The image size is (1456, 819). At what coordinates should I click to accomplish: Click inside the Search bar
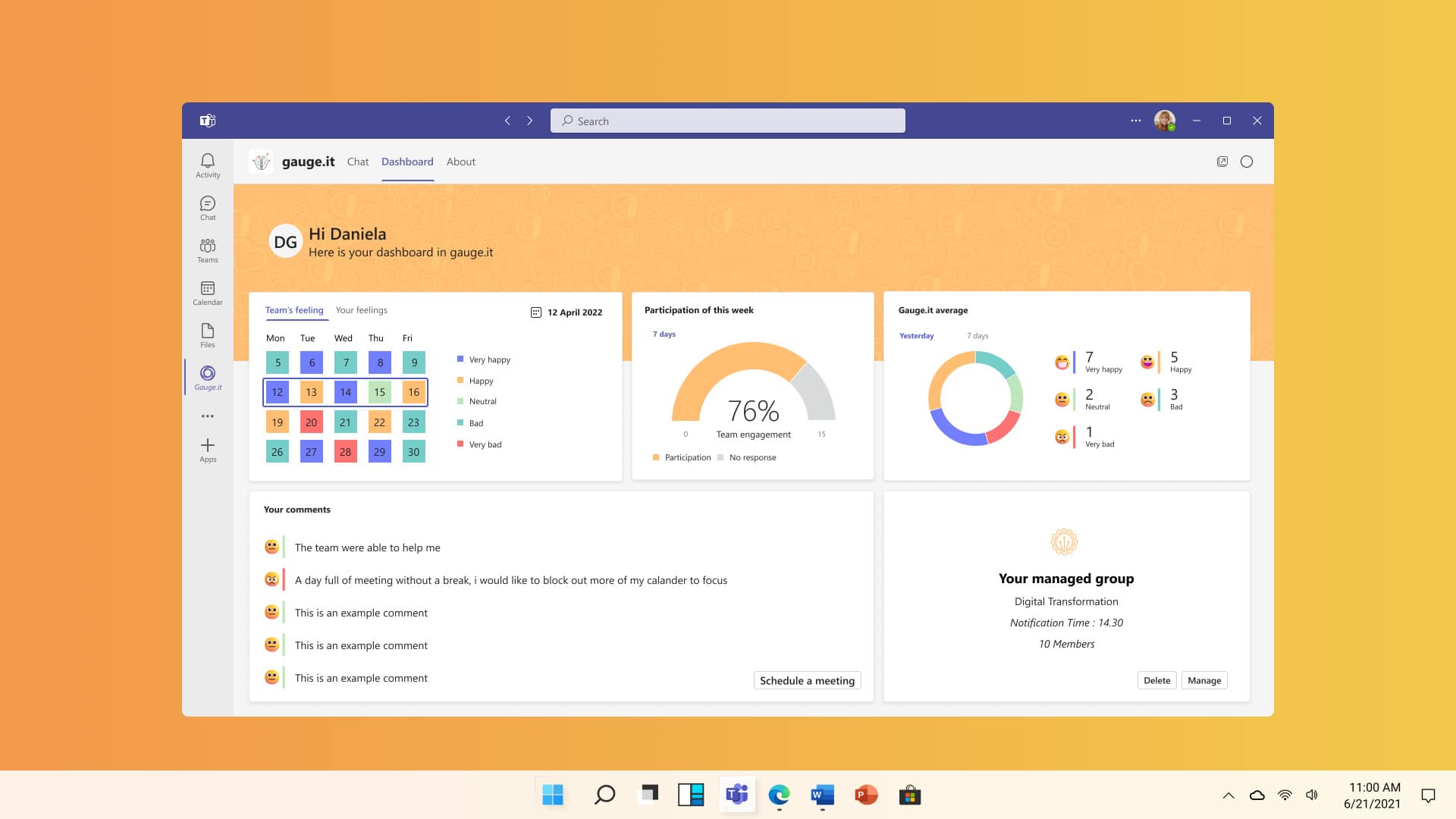coord(727,121)
